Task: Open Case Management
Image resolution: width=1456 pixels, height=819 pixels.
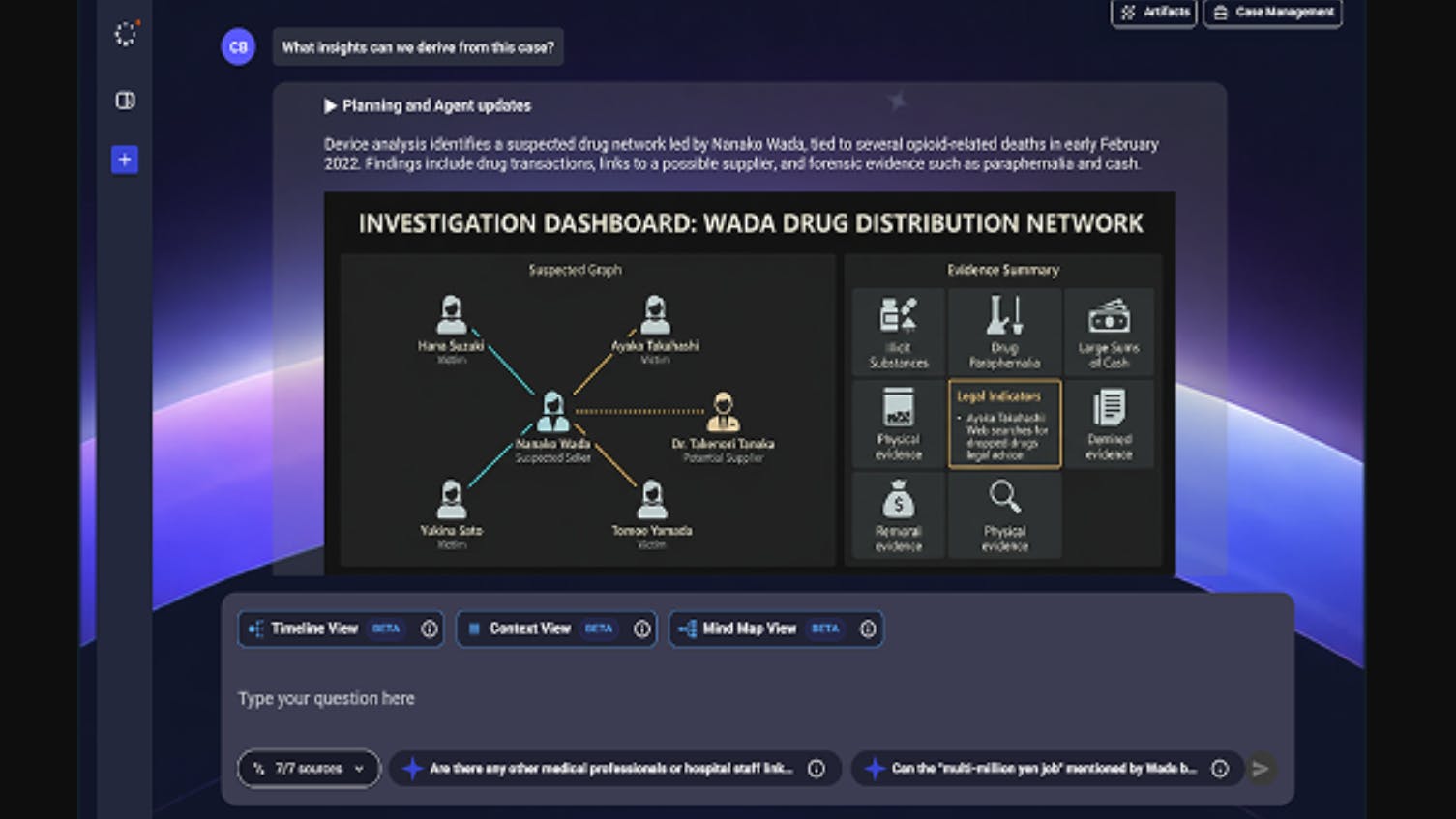Action: click(x=1273, y=13)
